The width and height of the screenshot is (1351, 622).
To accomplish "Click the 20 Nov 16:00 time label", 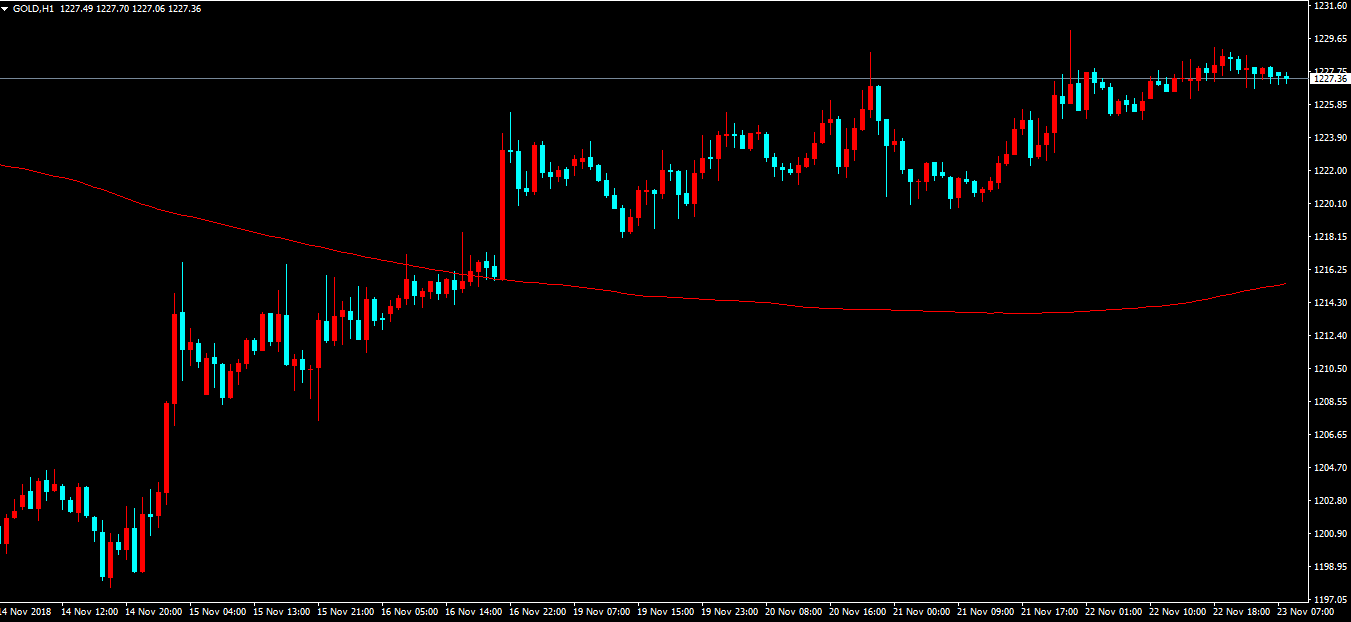I will click(x=857, y=611).
